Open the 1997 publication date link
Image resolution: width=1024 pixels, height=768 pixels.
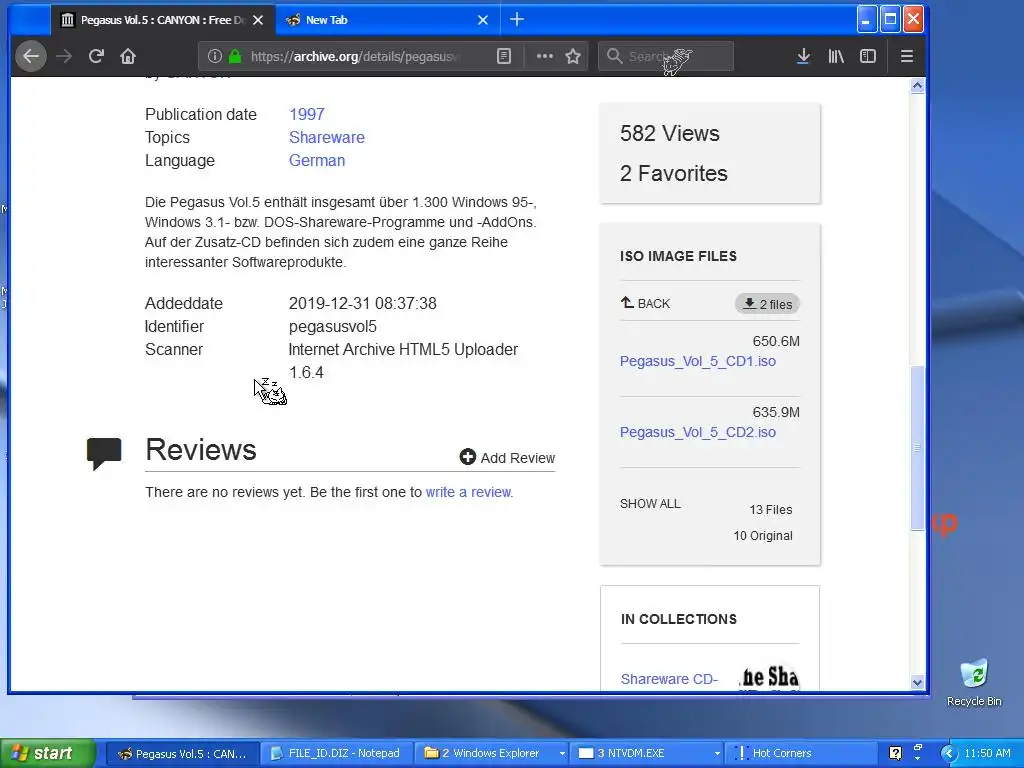click(x=306, y=114)
